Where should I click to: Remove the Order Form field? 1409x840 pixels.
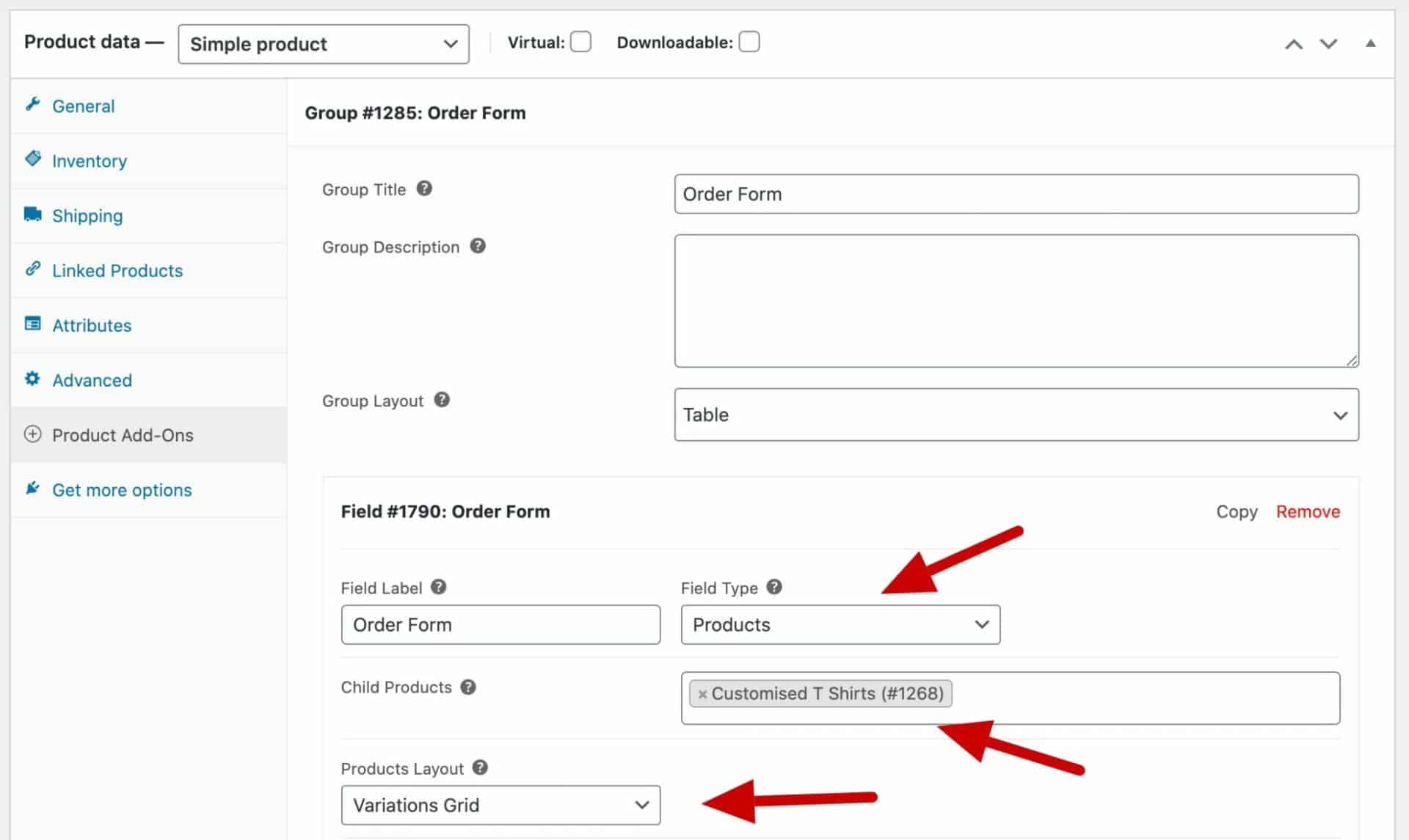[x=1308, y=511]
